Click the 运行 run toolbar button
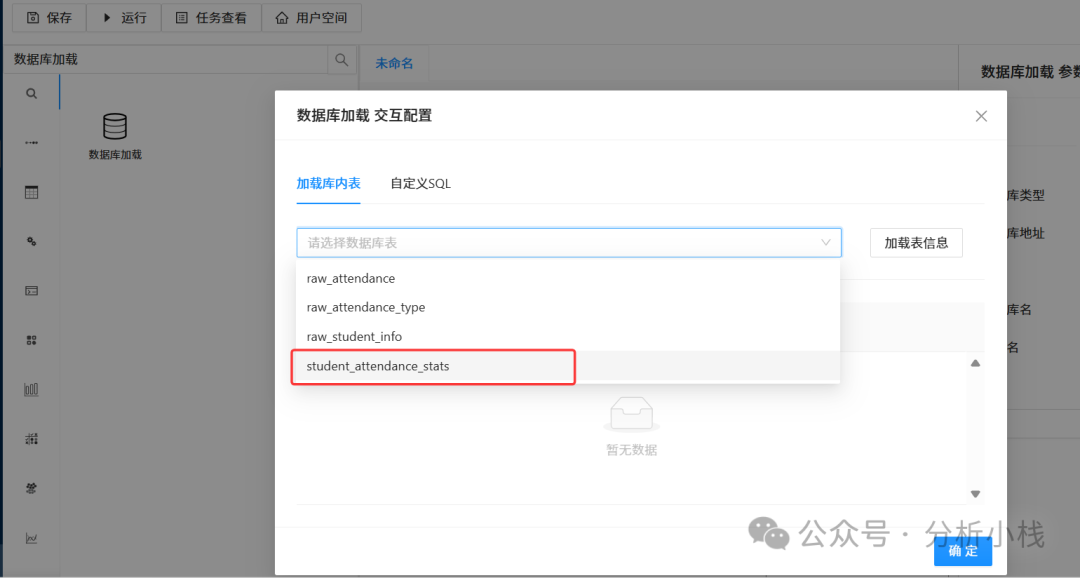The image size is (1080, 578). [124, 18]
